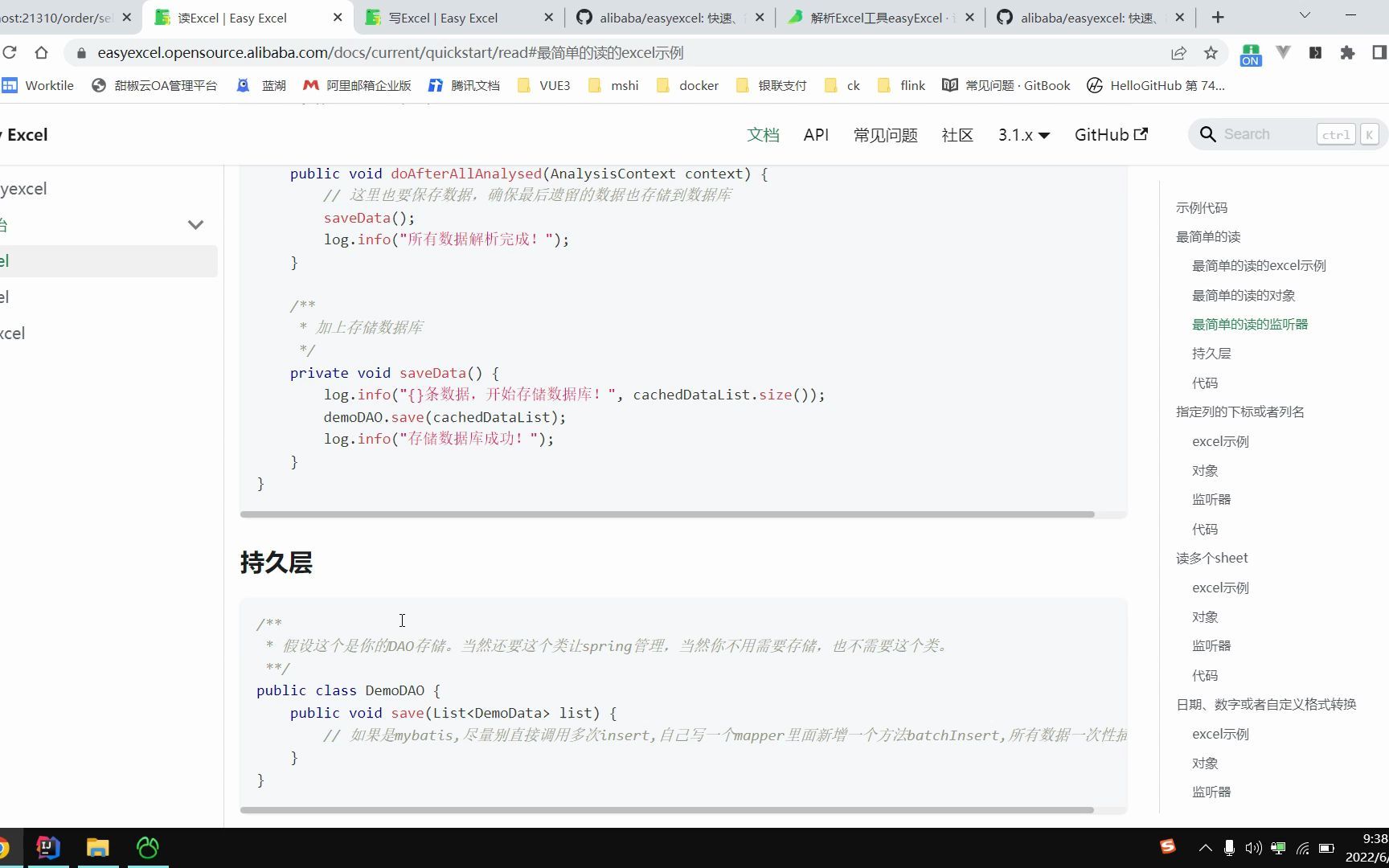This screenshot has width=1389, height=868.
Task: Open the Chrome extensions puzzle icon
Action: tap(1348, 53)
